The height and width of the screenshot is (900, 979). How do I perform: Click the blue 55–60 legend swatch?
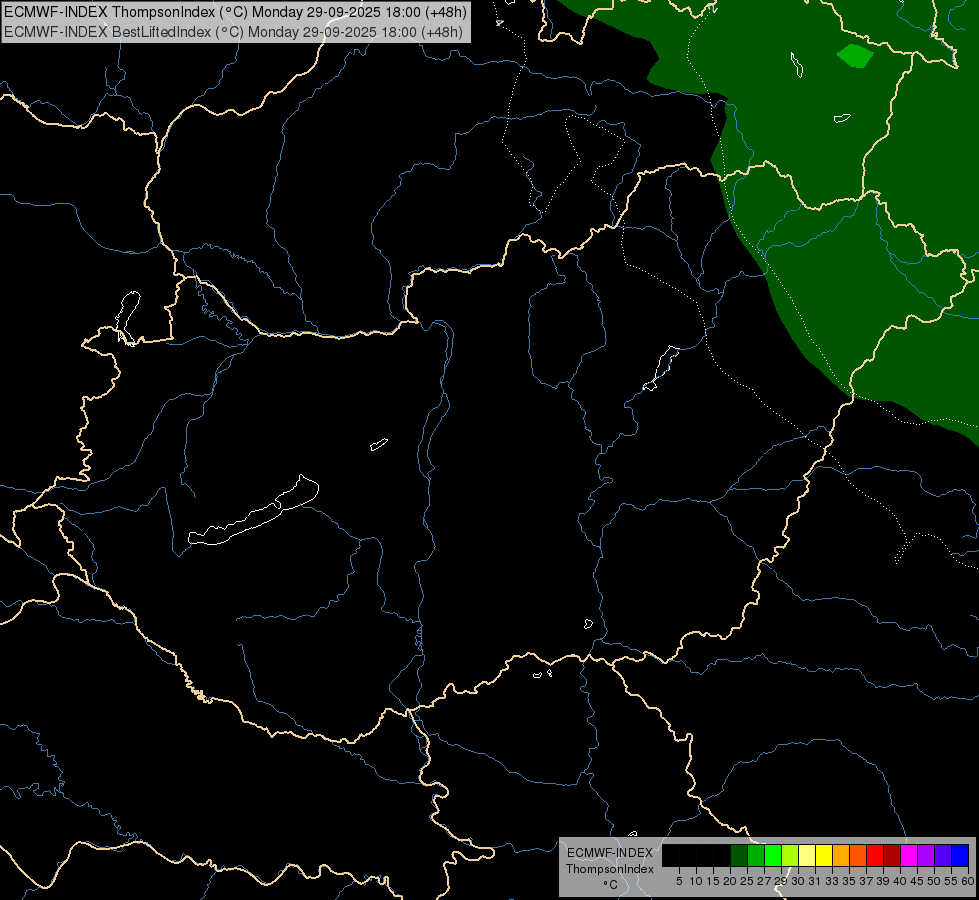click(960, 856)
